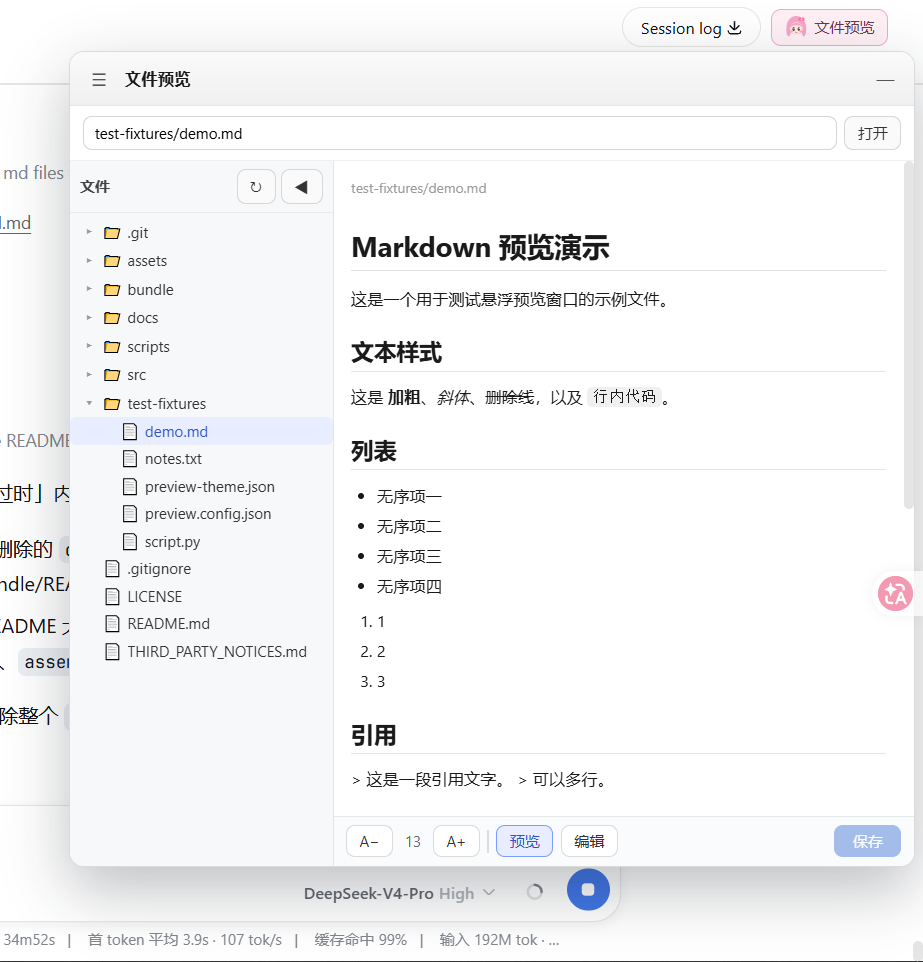
Task: Click the preview pane vertical scrollbar
Action: [x=909, y=335]
